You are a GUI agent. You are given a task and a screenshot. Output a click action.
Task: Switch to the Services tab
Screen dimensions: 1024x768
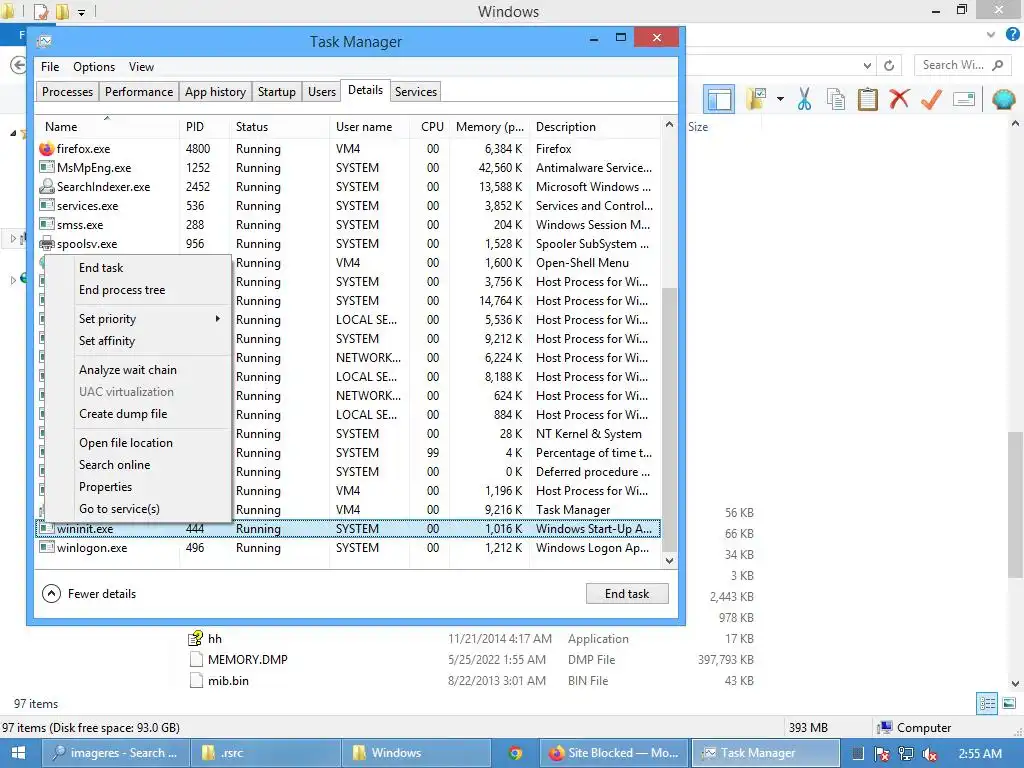tap(415, 91)
